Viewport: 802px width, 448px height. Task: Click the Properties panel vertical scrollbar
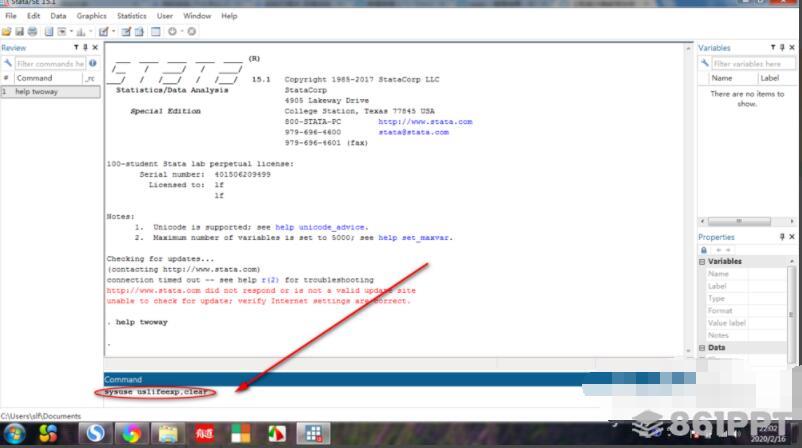791,312
